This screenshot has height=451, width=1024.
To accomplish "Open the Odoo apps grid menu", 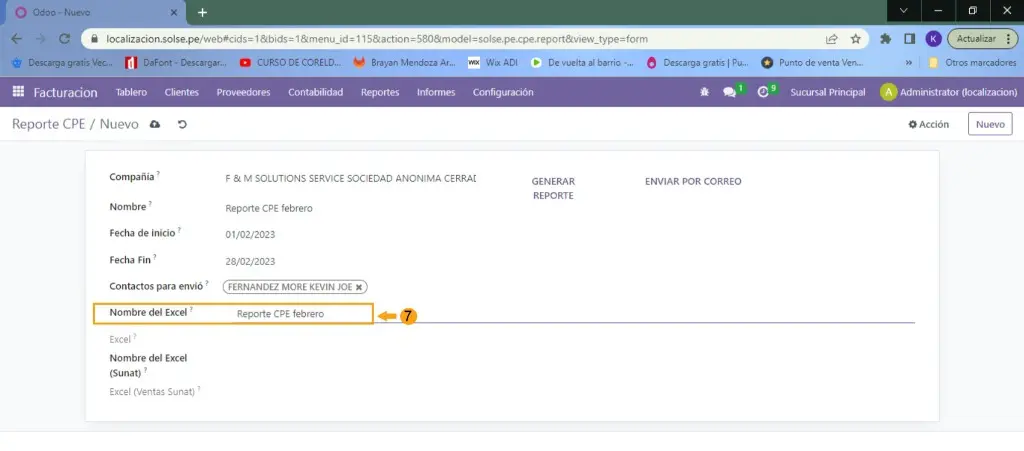I will (18, 92).
